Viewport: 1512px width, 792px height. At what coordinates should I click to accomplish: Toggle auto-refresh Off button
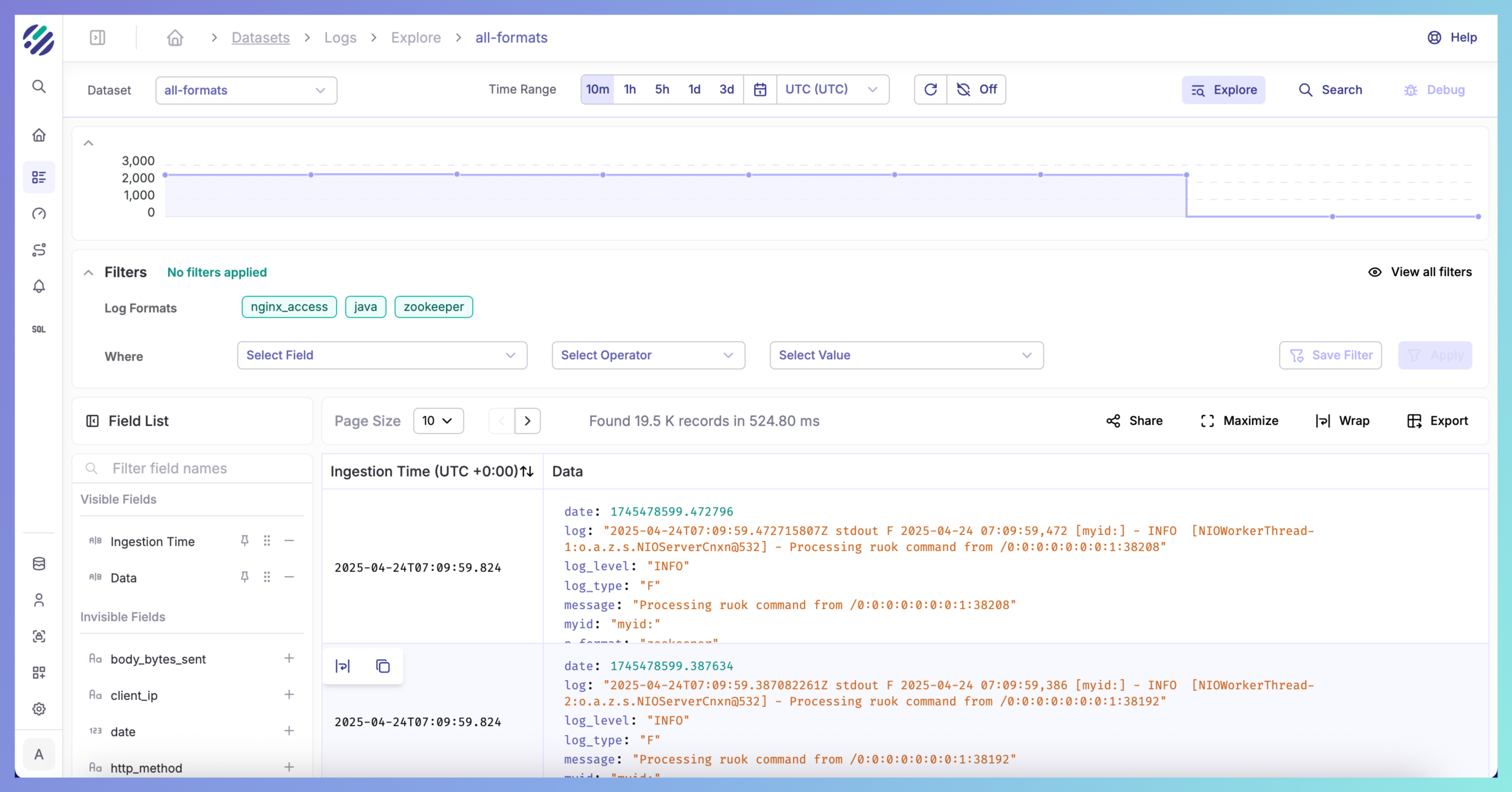[x=977, y=89]
